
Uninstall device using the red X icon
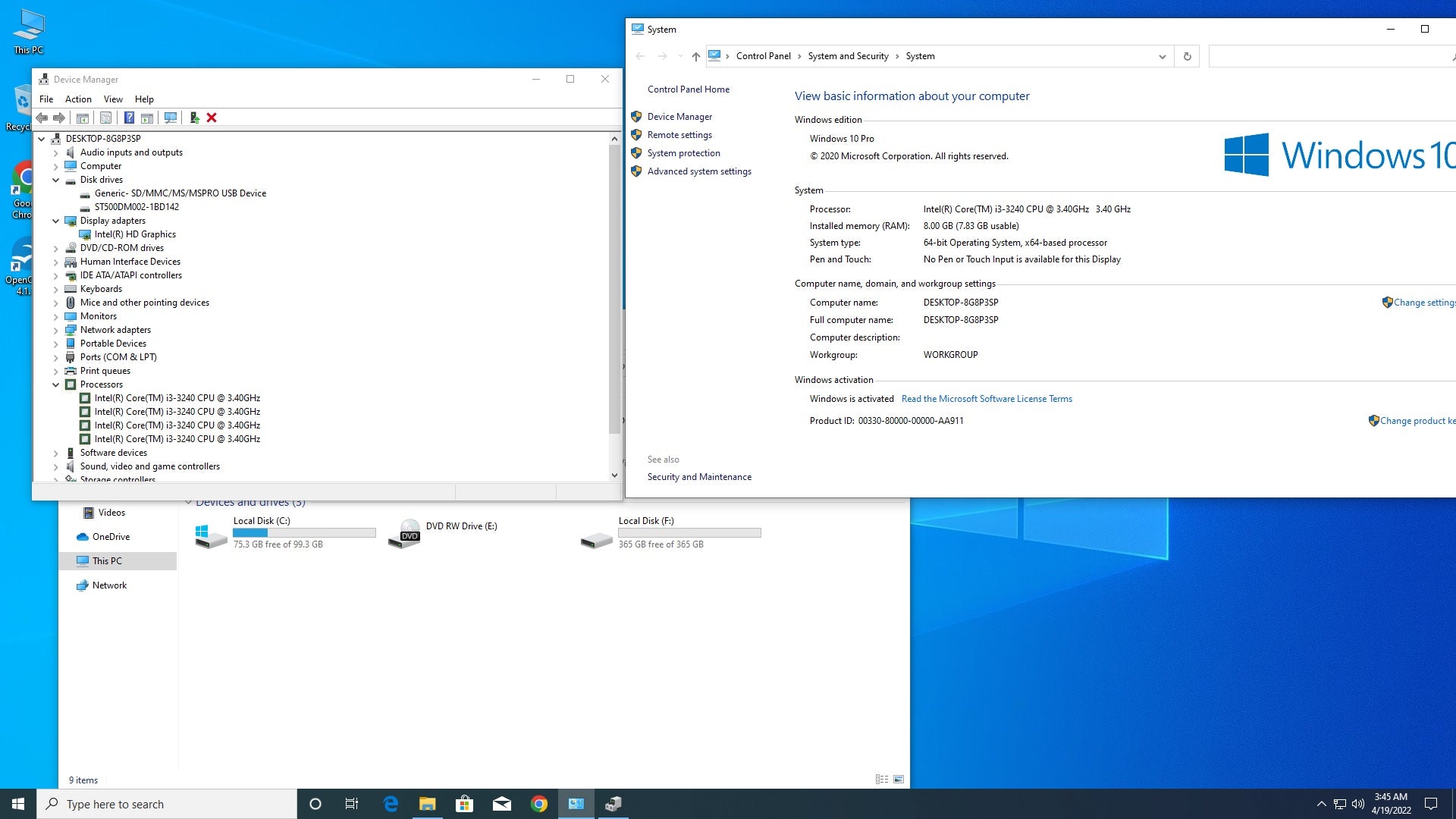(212, 118)
